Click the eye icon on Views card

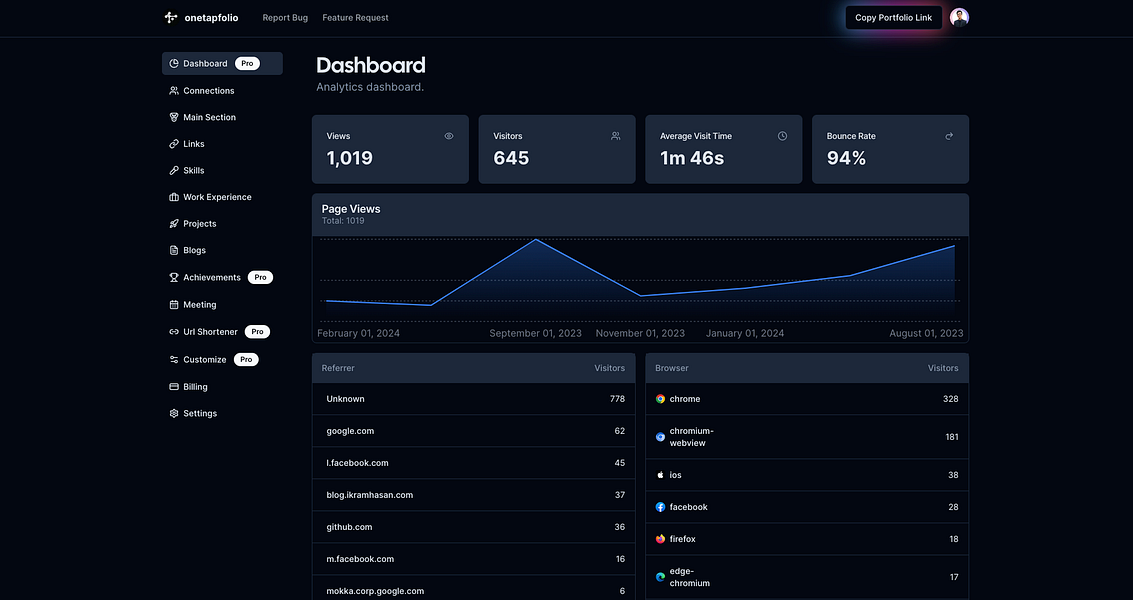coord(449,136)
